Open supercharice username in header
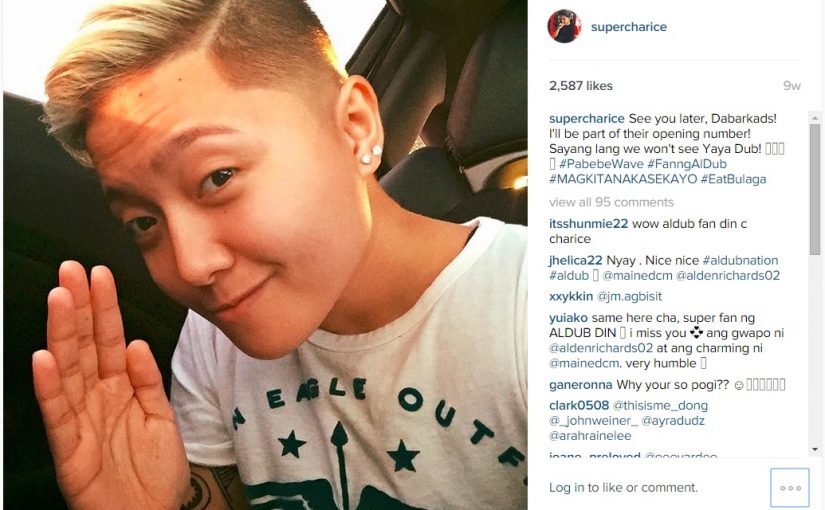This screenshot has width=825, height=510. point(629,27)
